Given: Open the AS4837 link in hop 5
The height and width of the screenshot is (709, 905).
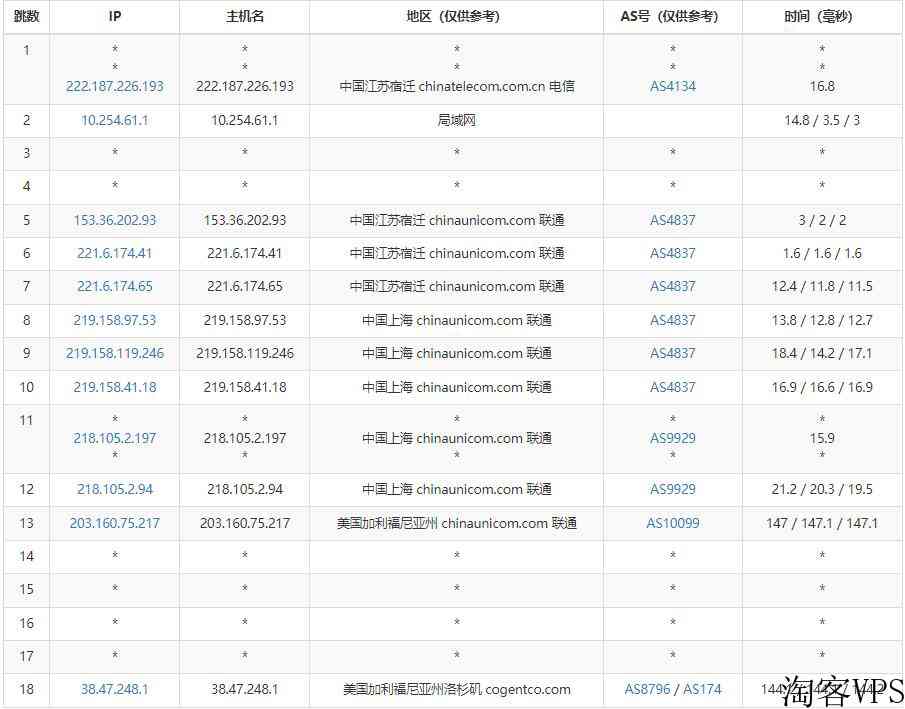Looking at the screenshot, I should coord(673,221).
